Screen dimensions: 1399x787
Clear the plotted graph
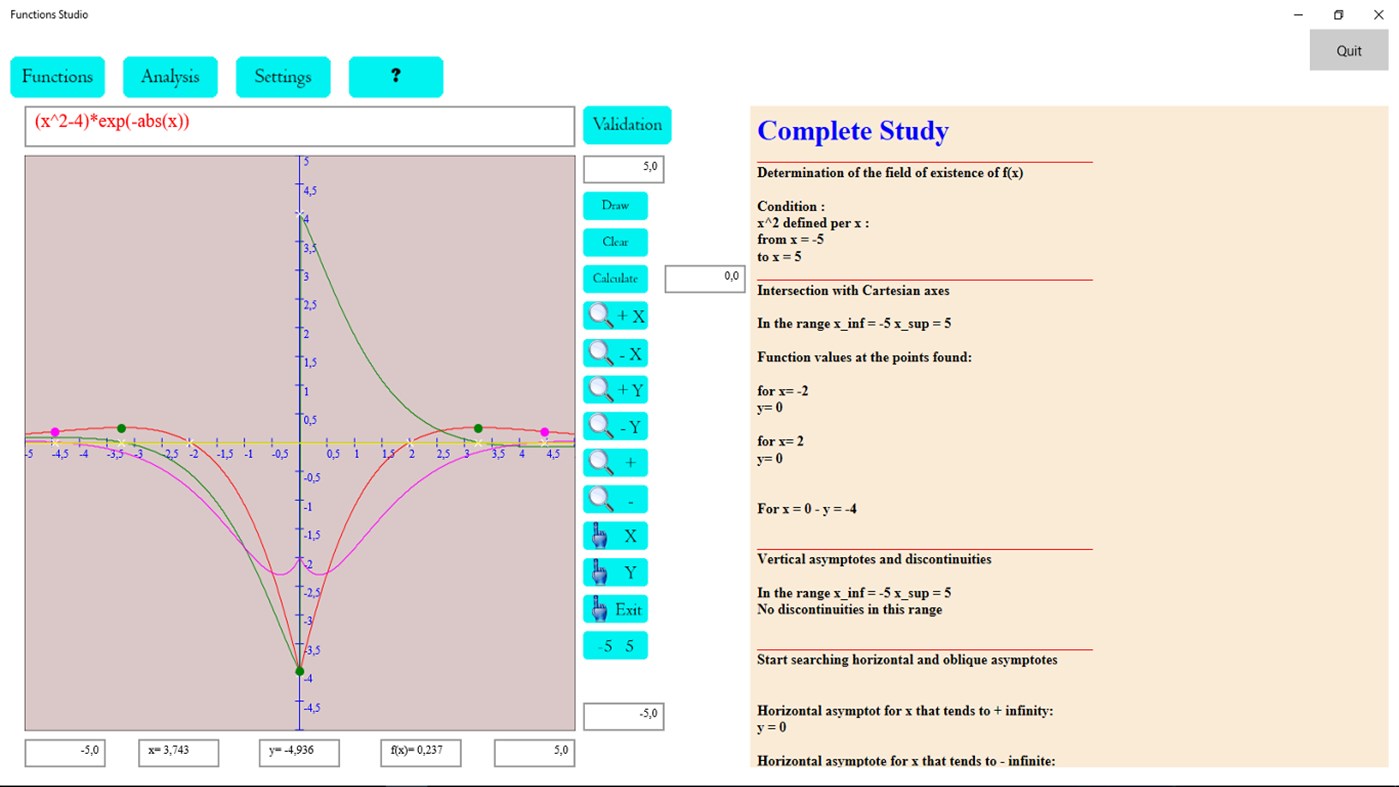614,242
